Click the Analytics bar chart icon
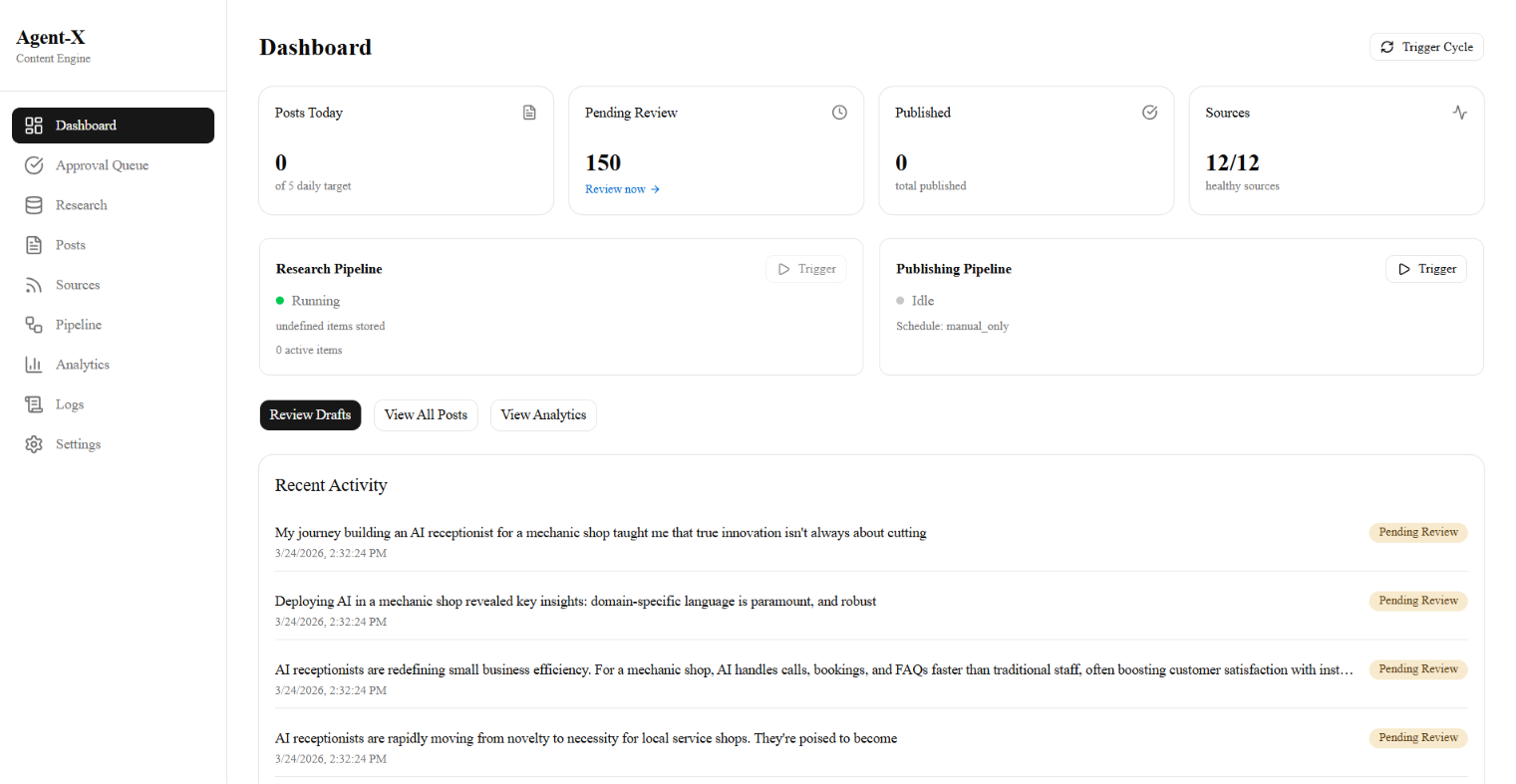Viewport: 1516px width, 784px height. [34, 365]
